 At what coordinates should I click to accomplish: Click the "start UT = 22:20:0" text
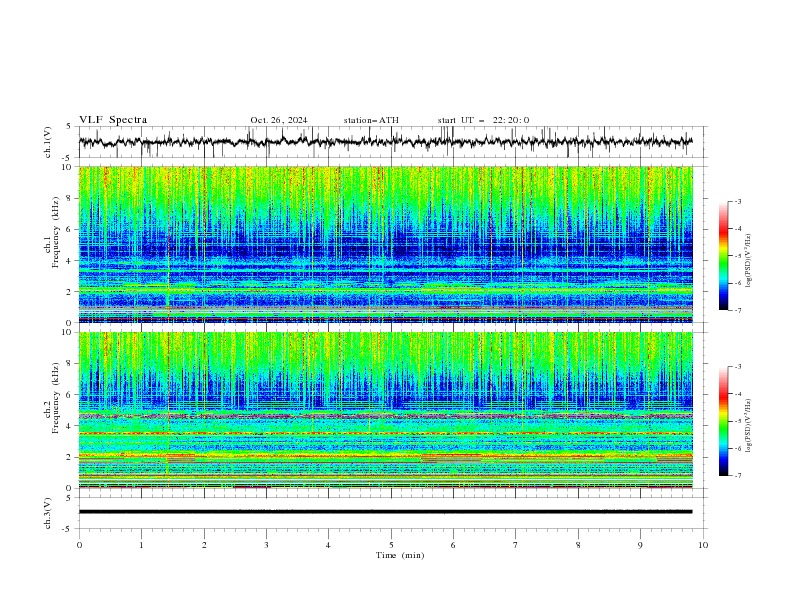483,120
